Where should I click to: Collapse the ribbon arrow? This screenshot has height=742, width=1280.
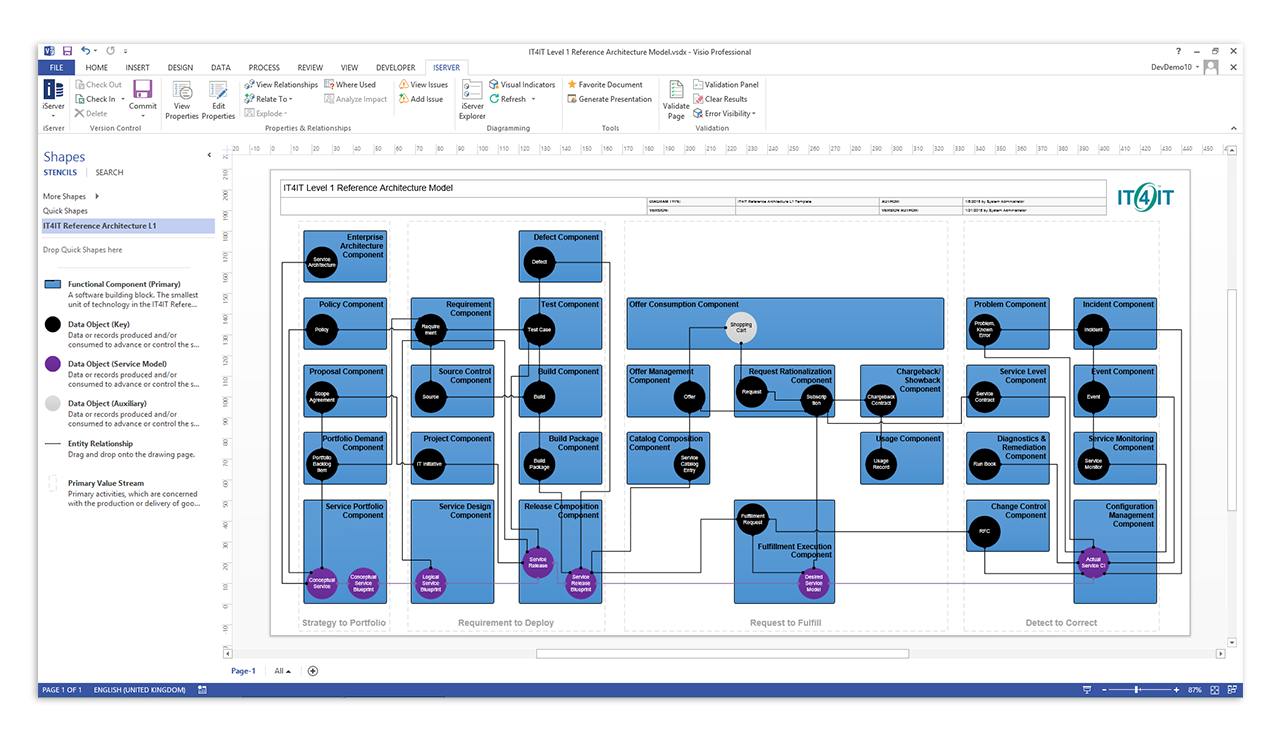tap(1235, 127)
